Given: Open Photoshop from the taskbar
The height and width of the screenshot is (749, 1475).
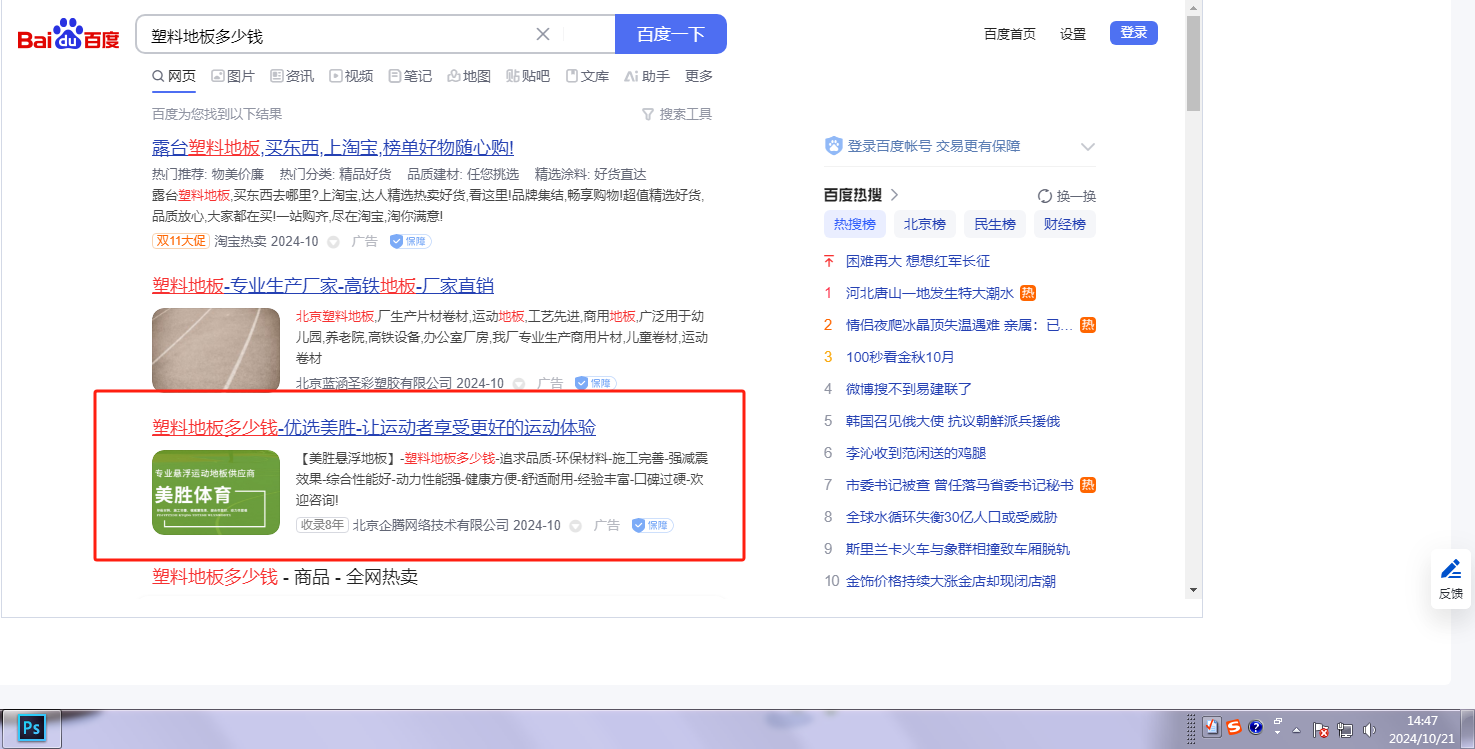Looking at the screenshot, I should click(31, 727).
